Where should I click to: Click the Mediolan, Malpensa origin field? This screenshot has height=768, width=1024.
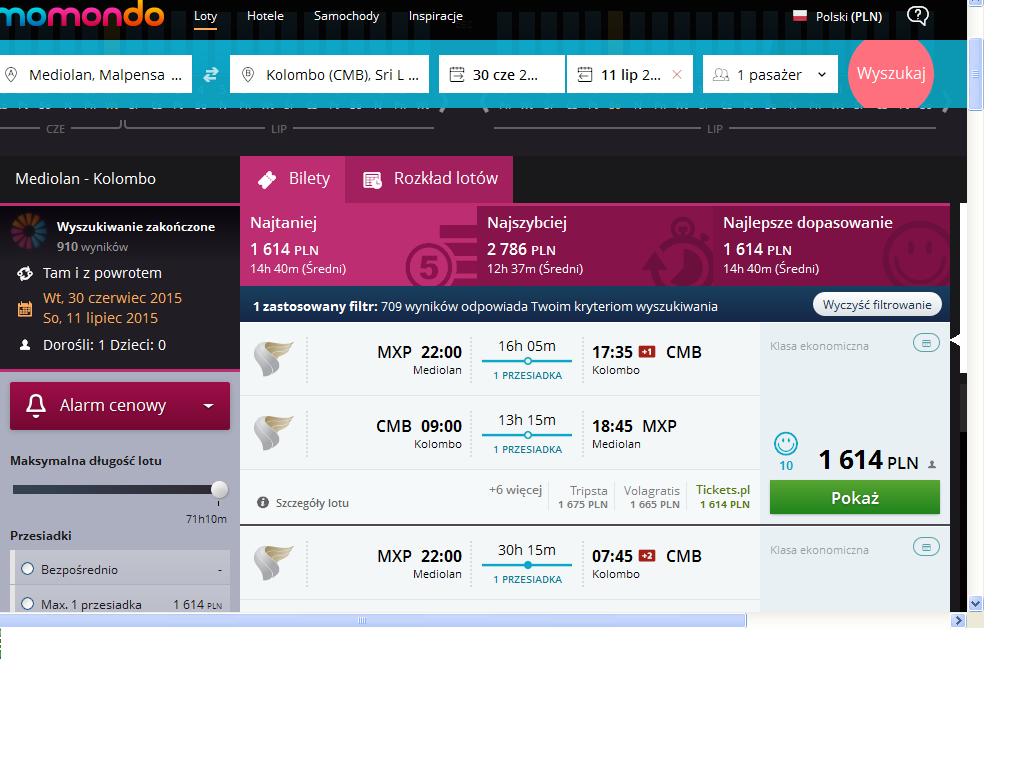[x=96, y=74]
